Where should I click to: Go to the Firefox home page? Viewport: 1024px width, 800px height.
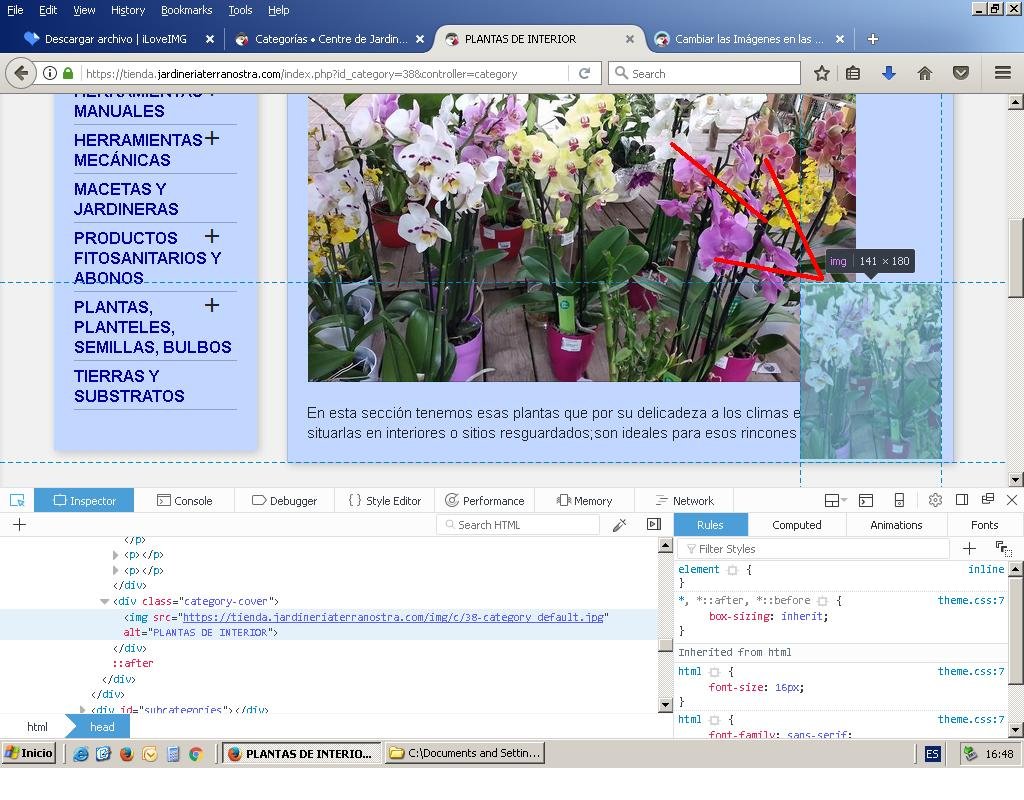coord(924,73)
